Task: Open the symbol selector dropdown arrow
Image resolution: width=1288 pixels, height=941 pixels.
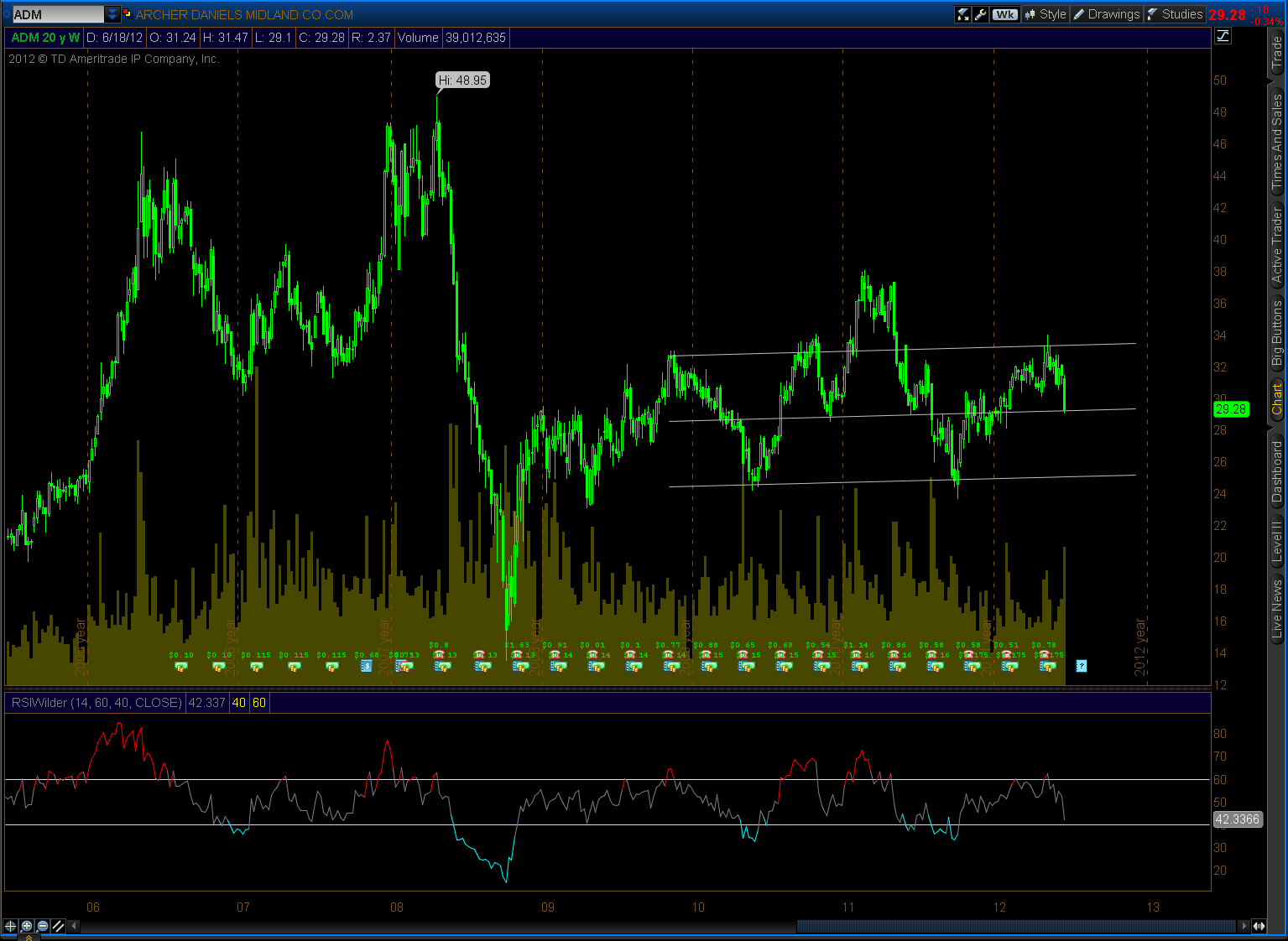Action: point(112,14)
